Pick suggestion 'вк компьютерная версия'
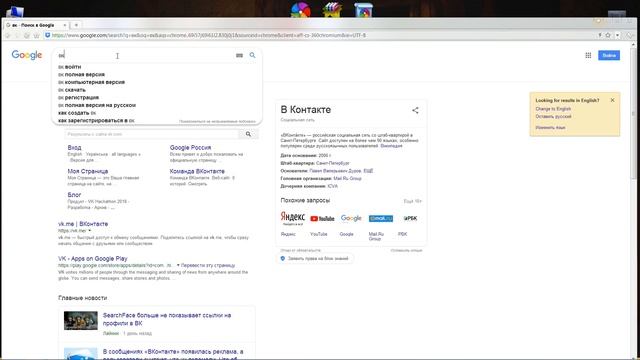 (x=91, y=82)
